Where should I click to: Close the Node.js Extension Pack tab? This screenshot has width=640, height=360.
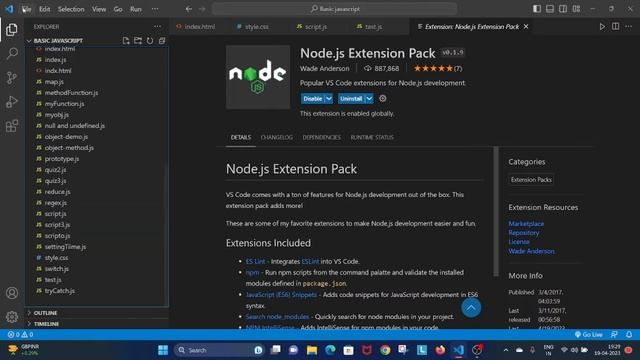(x=526, y=27)
